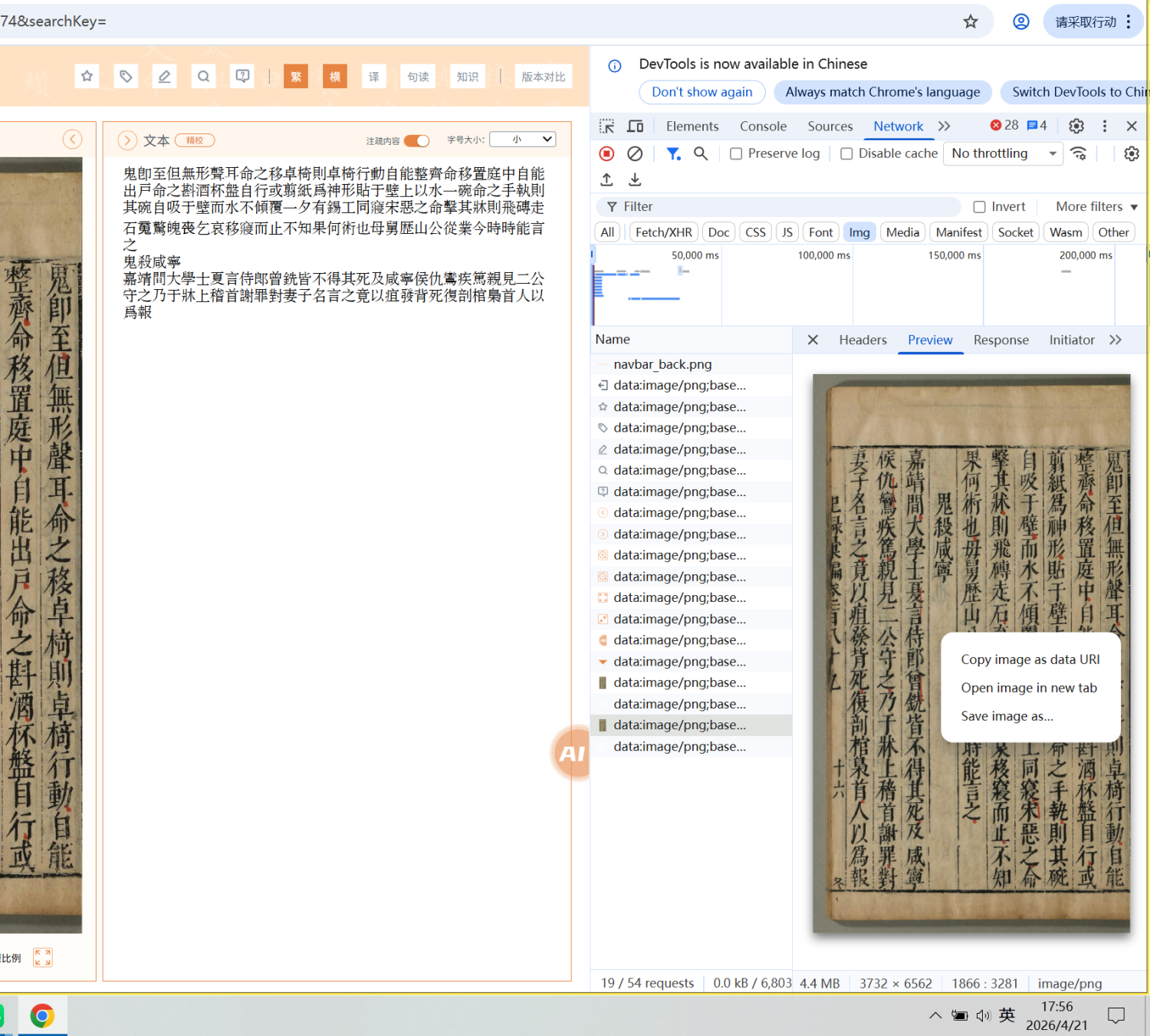
Task: Select the inspect element picker icon
Action: coord(607,126)
